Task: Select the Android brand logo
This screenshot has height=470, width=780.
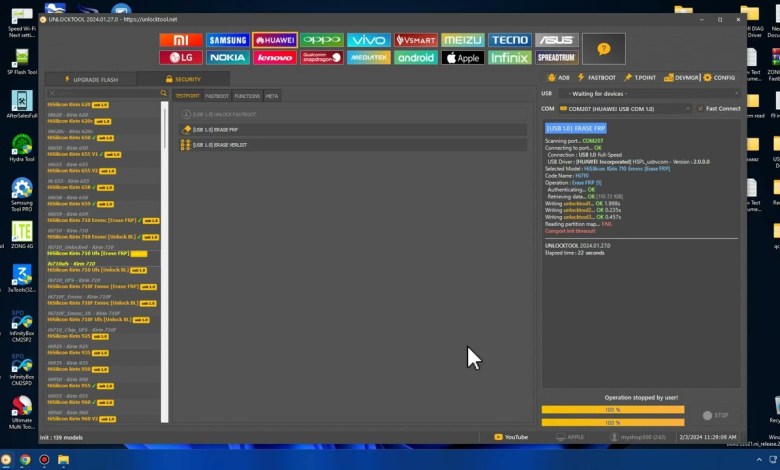Action: coord(416,58)
